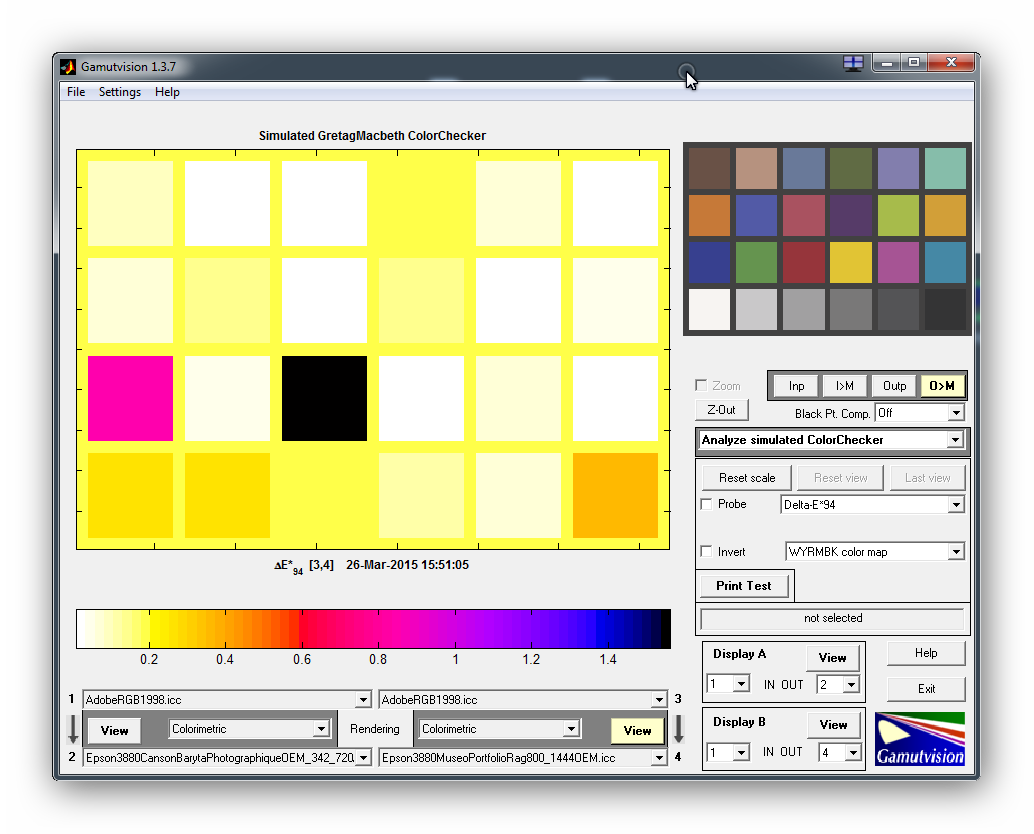
Task: Click the monitor icon in title bar
Action: pyautogui.click(x=853, y=63)
